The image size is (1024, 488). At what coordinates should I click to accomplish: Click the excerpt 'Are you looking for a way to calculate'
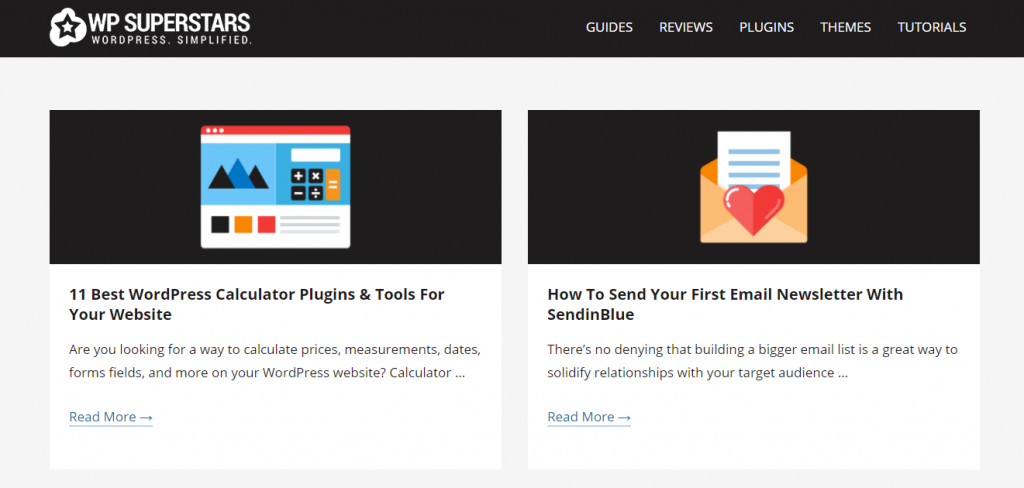tap(275, 361)
